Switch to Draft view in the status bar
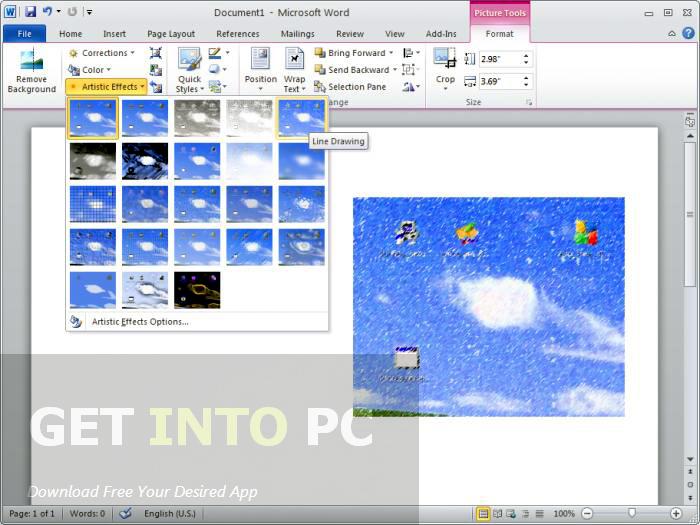Image resolution: width=700 pixels, height=525 pixels. coord(540,514)
